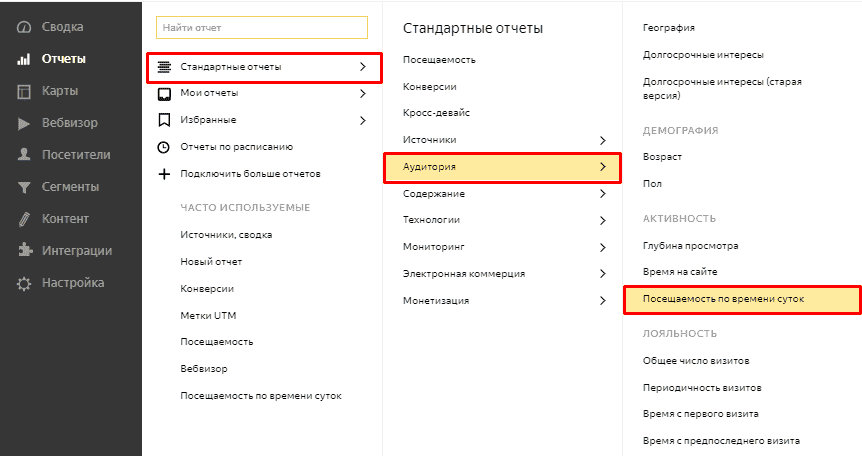Open the Глубина просмотра report
The image size is (862, 456).
[x=690, y=245]
